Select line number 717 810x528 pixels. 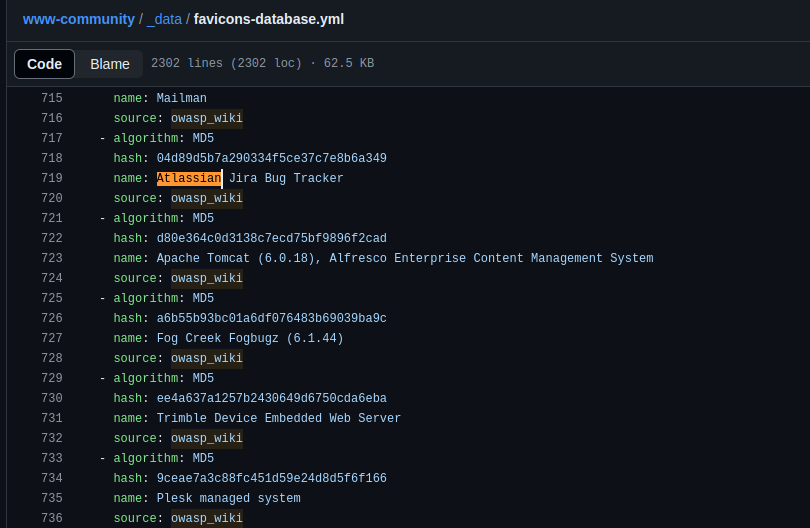pos(52,138)
